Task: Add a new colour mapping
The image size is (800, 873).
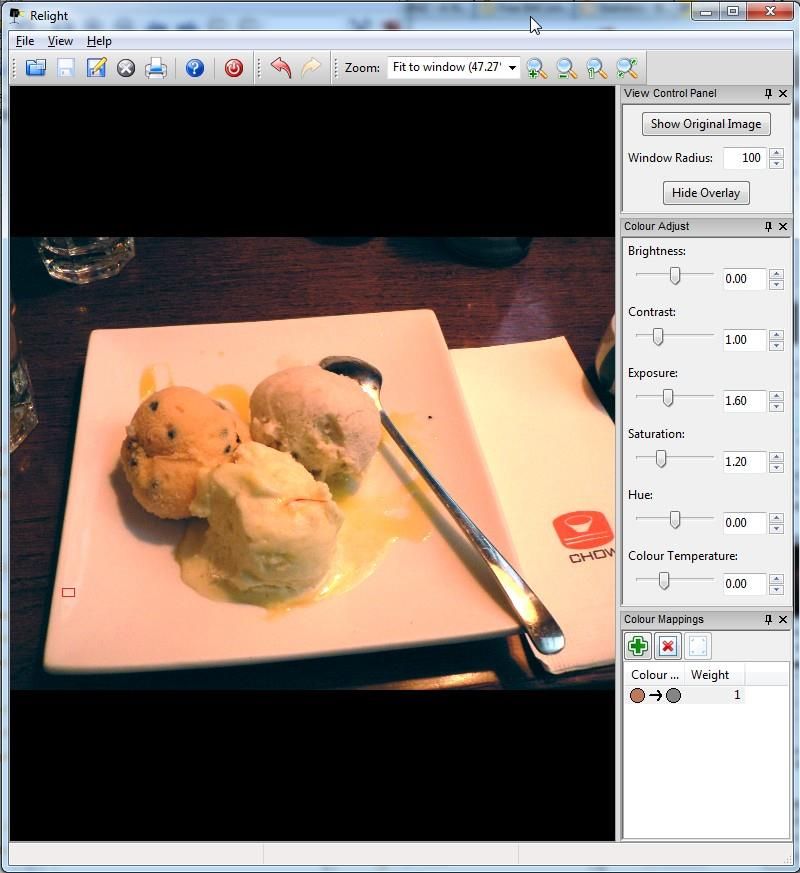Action: 638,645
